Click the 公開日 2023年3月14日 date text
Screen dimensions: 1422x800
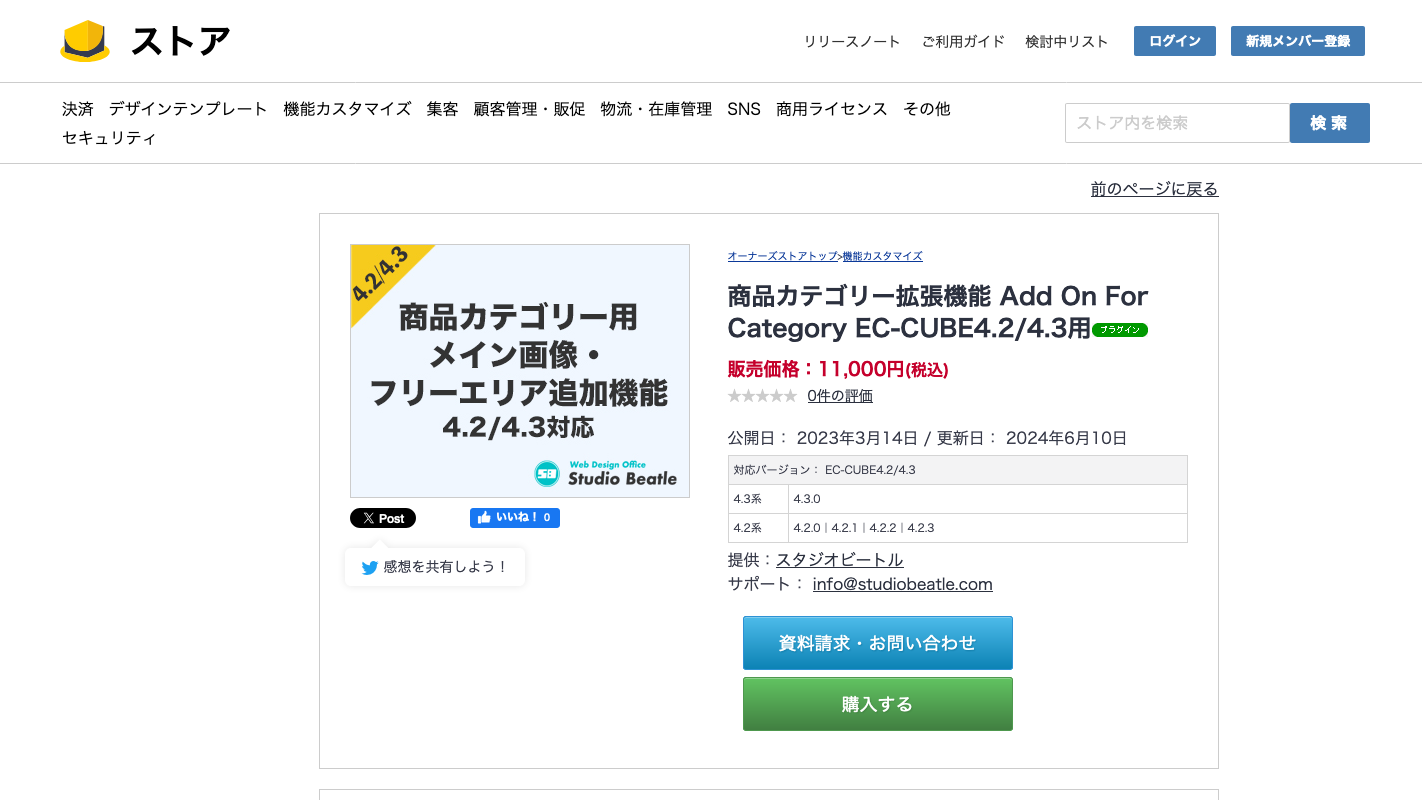click(x=822, y=438)
